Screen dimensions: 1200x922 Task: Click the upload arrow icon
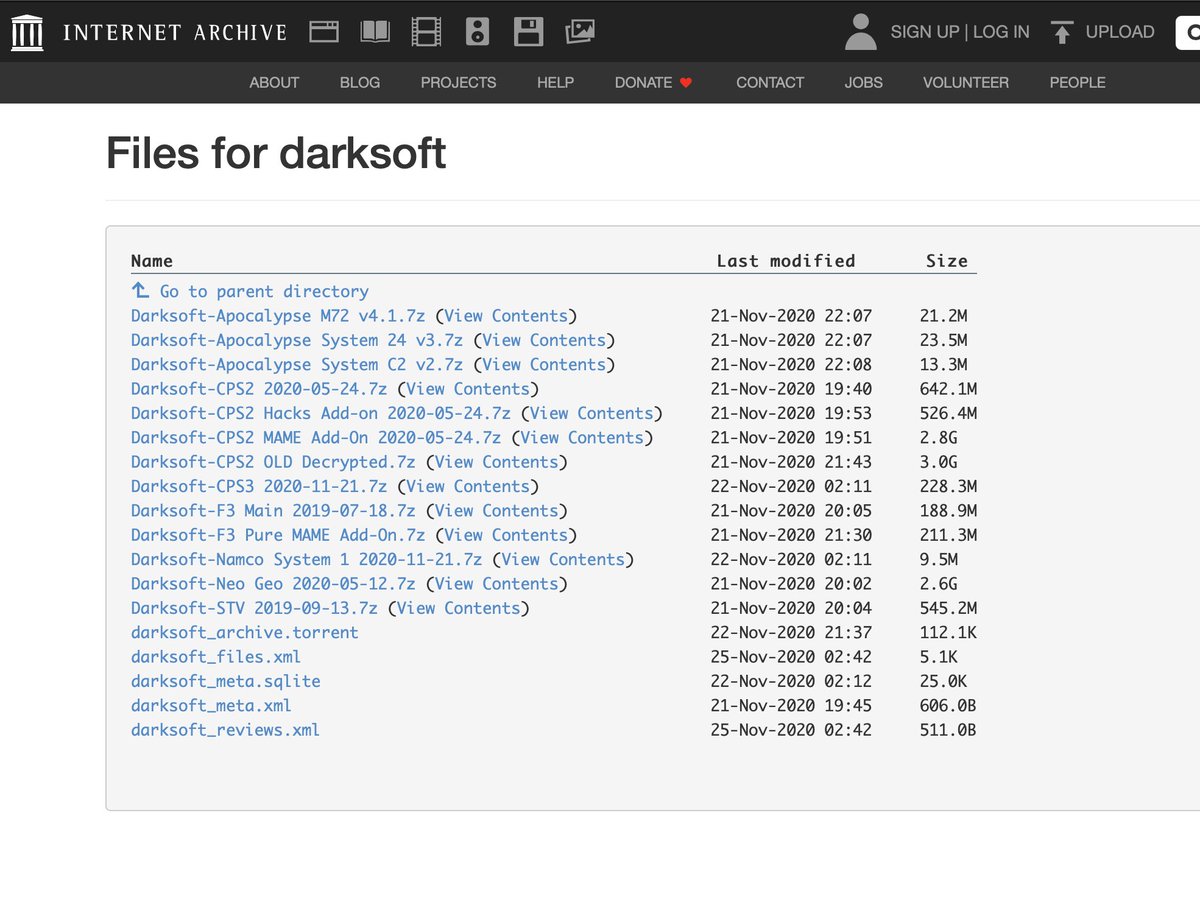pyautogui.click(x=1062, y=32)
